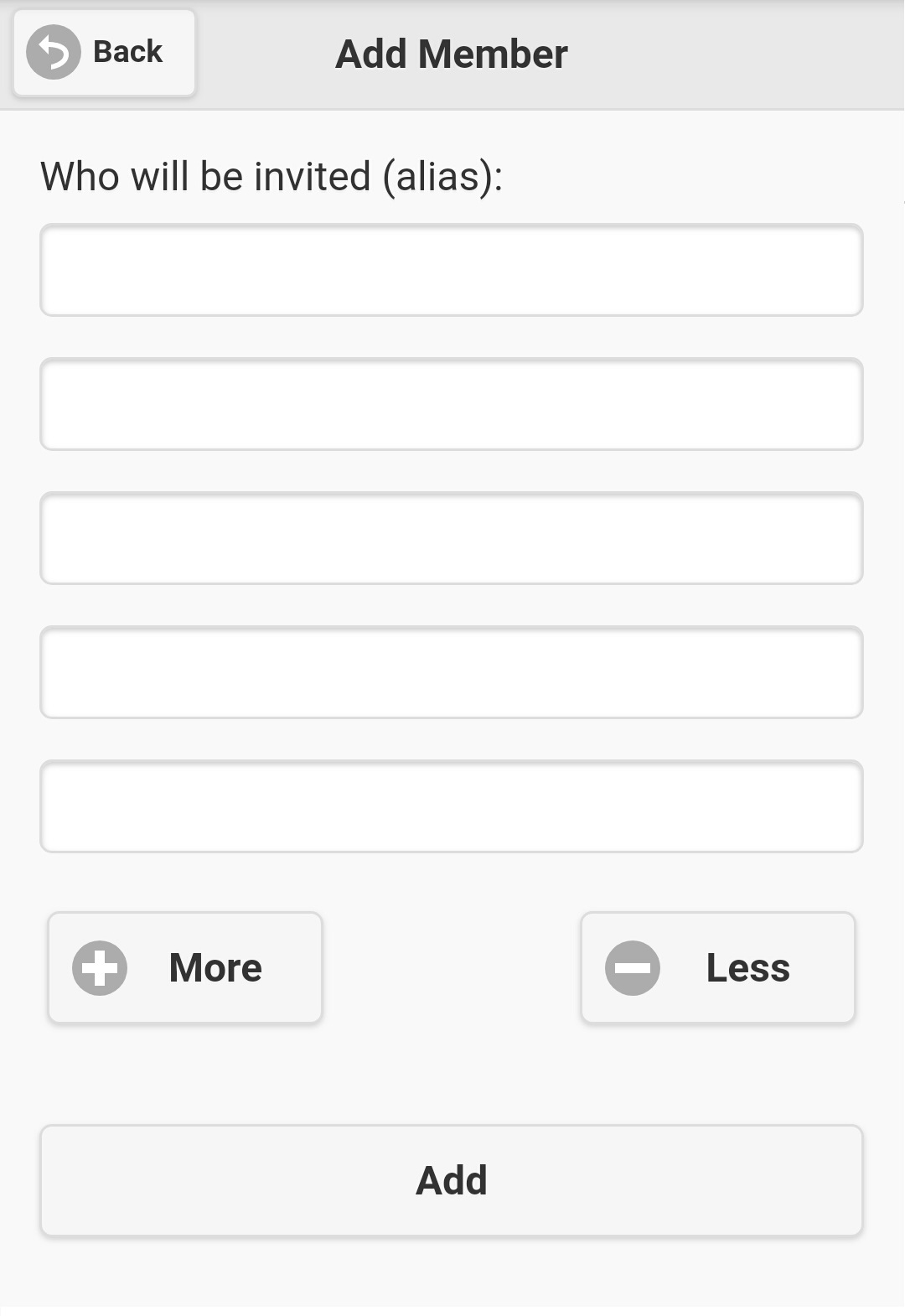Tap the back arrow icon
Image resolution: width=905 pixels, height=1316 pixels.
coord(53,52)
